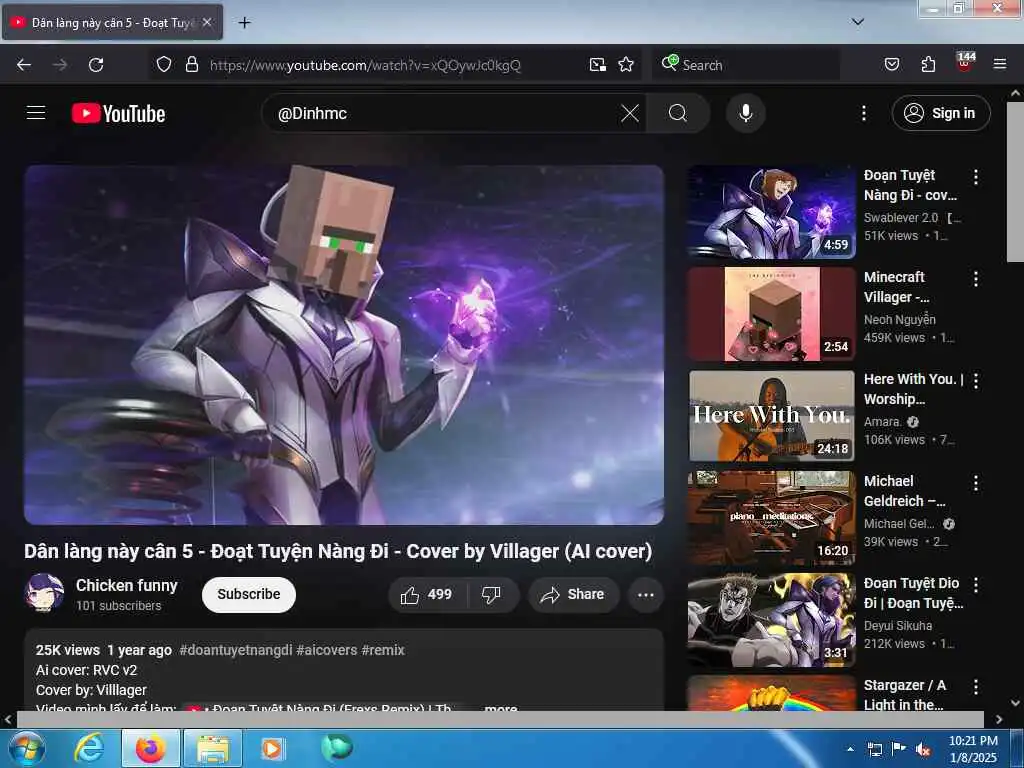Dislike this video

[492, 595]
